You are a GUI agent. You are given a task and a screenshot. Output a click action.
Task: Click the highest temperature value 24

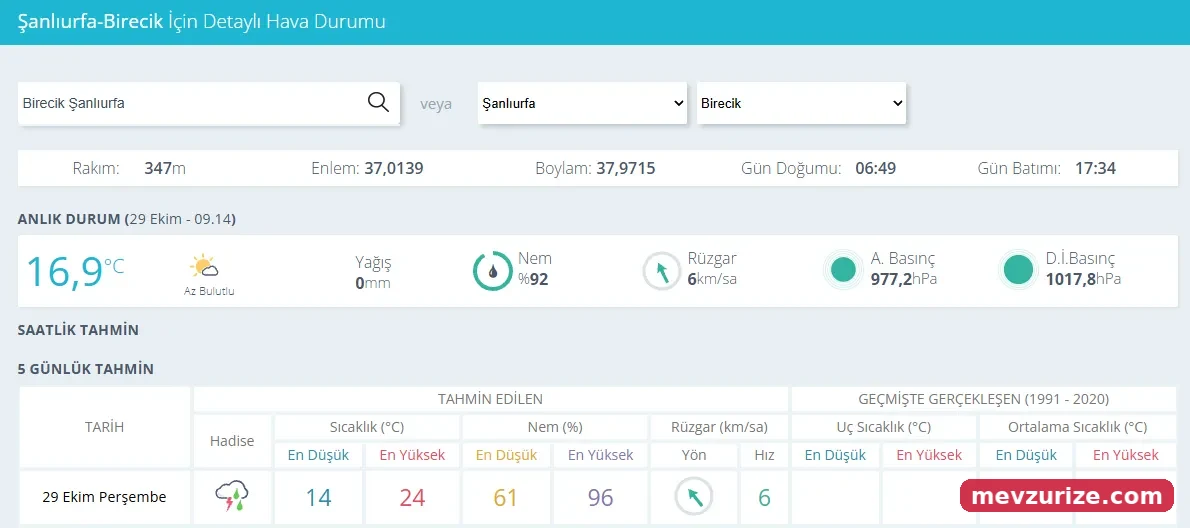point(412,498)
